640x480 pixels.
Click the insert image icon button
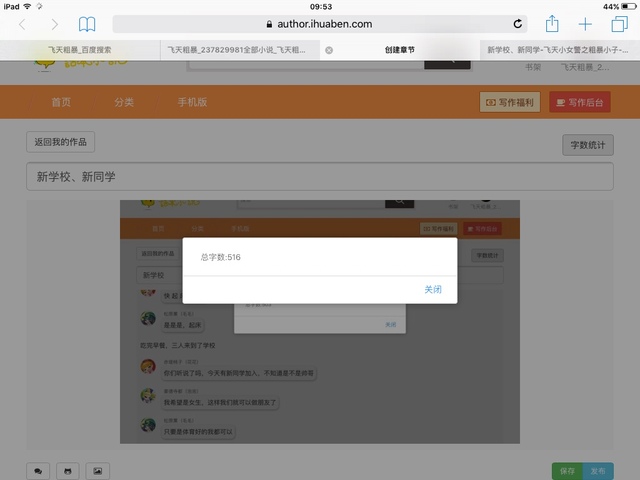point(97,470)
